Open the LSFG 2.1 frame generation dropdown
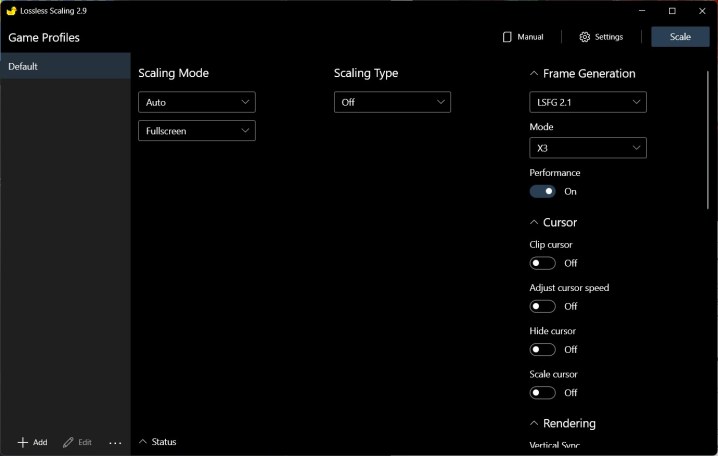718x456 pixels. point(587,102)
